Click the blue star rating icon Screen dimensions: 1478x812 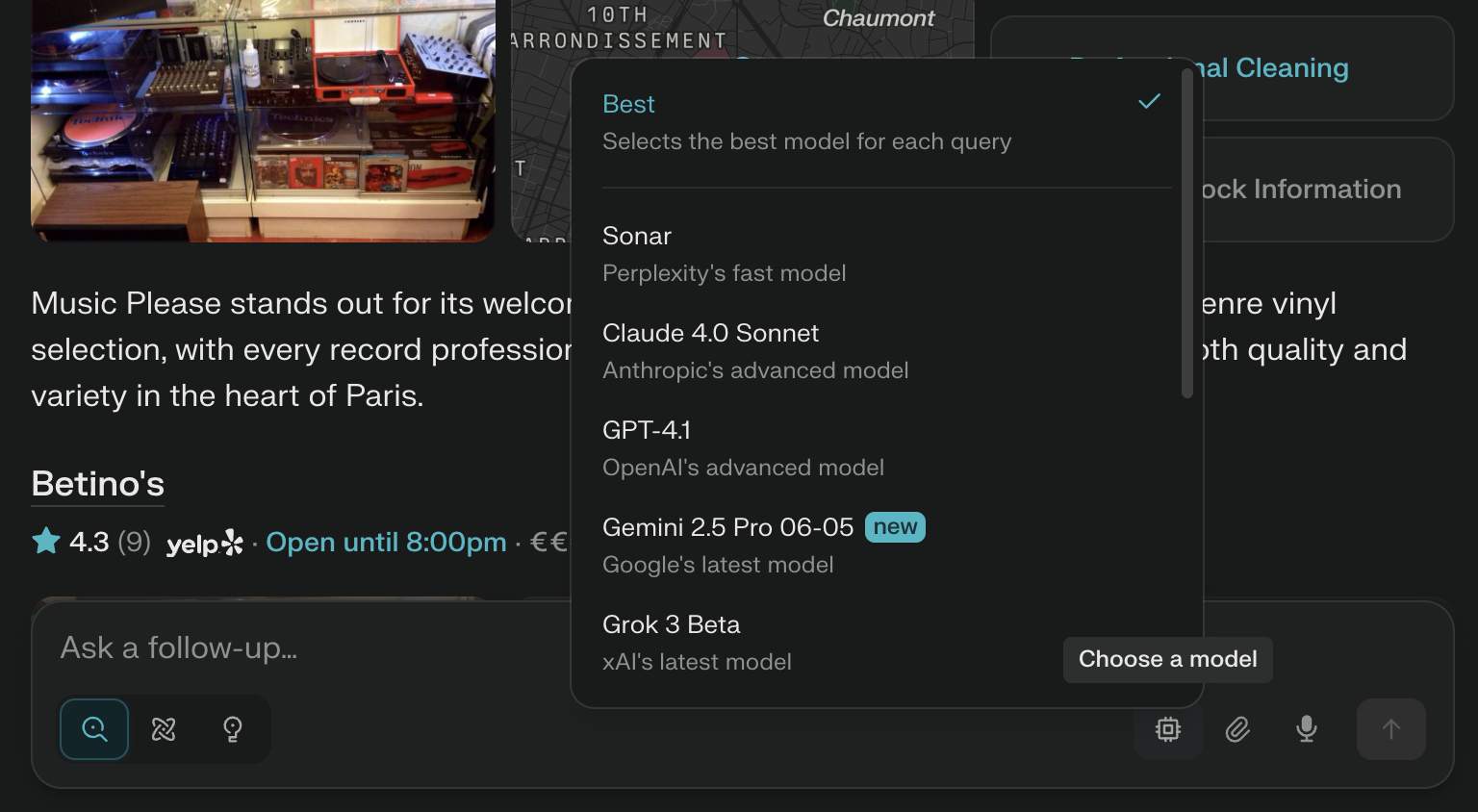[44, 542]
